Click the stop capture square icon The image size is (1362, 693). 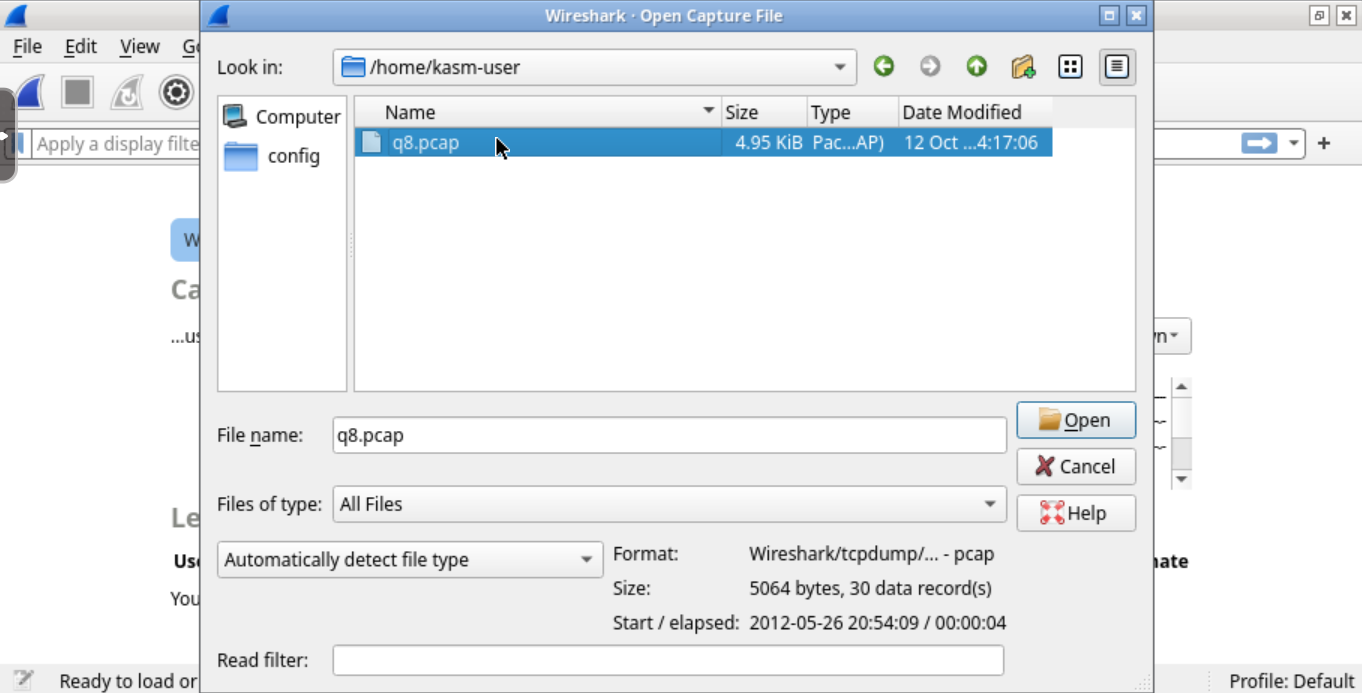tap(77, 93)
